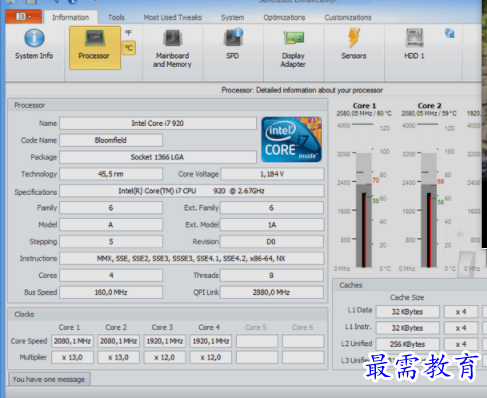Switch to the Customizations tab
The image size is (487, 398).
348,17
